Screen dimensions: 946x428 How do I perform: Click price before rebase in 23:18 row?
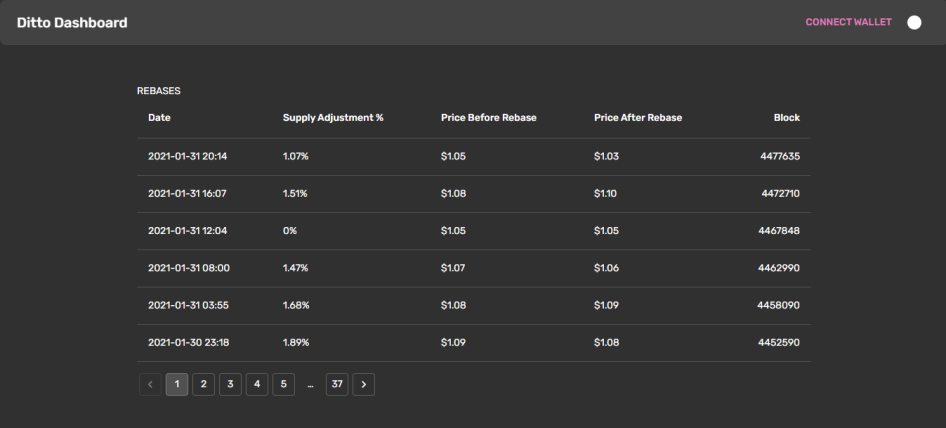pyautogui.click(x=453, y=343)
